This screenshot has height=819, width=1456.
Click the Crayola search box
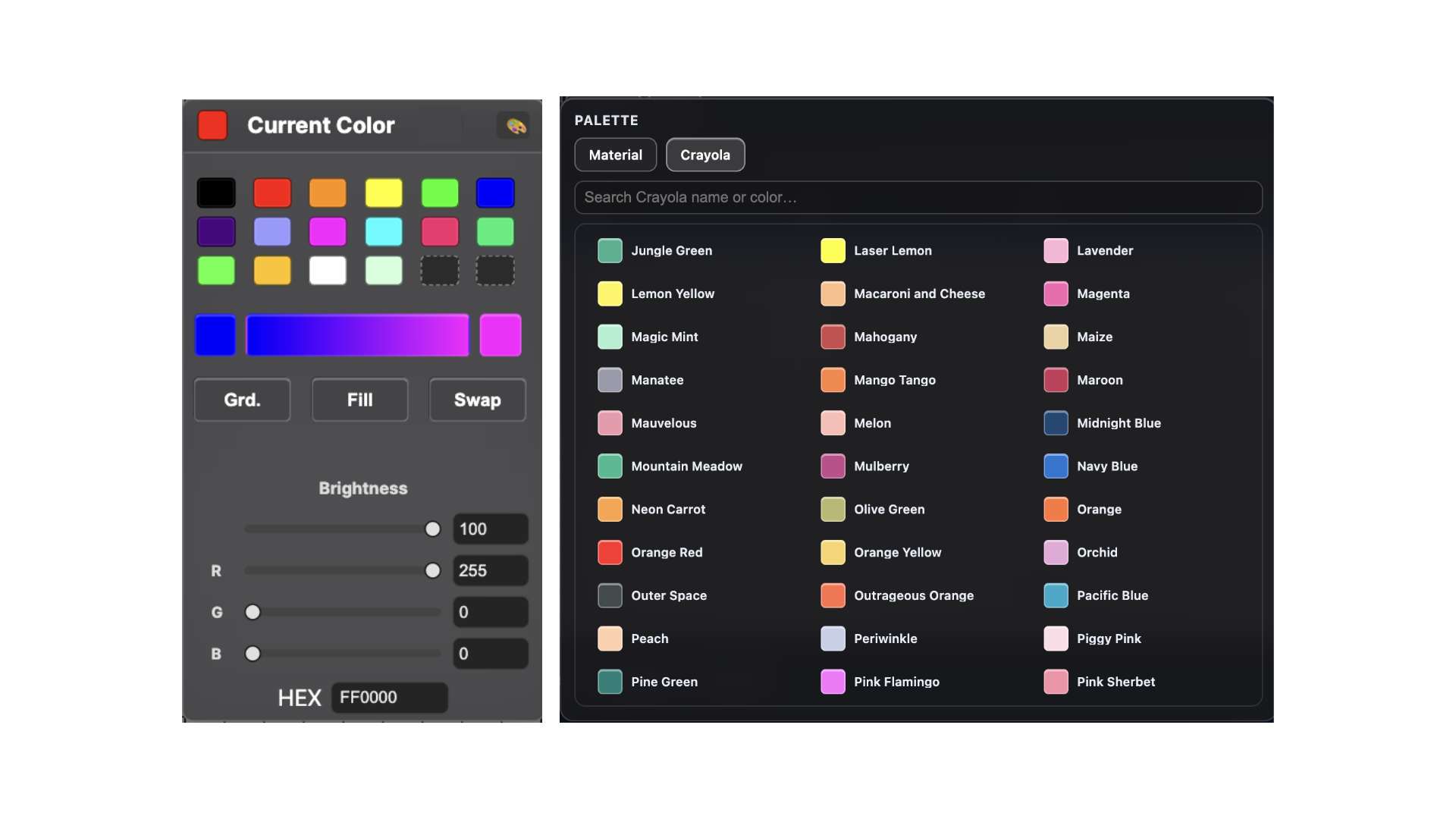point(917,197)
